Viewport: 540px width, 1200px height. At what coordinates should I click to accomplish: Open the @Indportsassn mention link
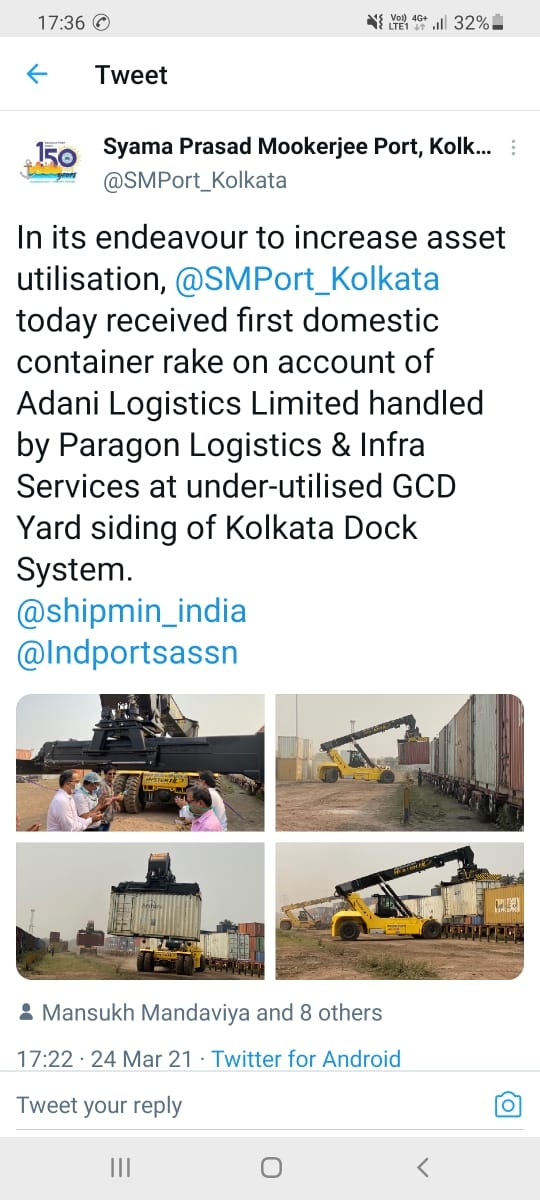(x=127, y=653)
